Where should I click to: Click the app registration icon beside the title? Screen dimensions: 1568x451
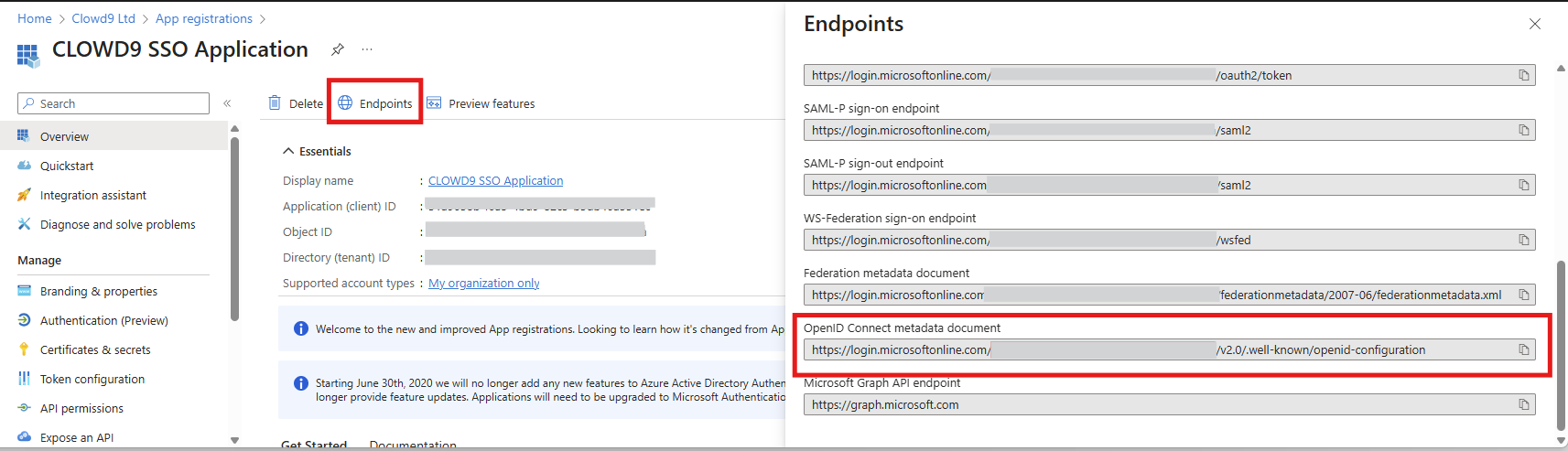click(x=28, y=56)
